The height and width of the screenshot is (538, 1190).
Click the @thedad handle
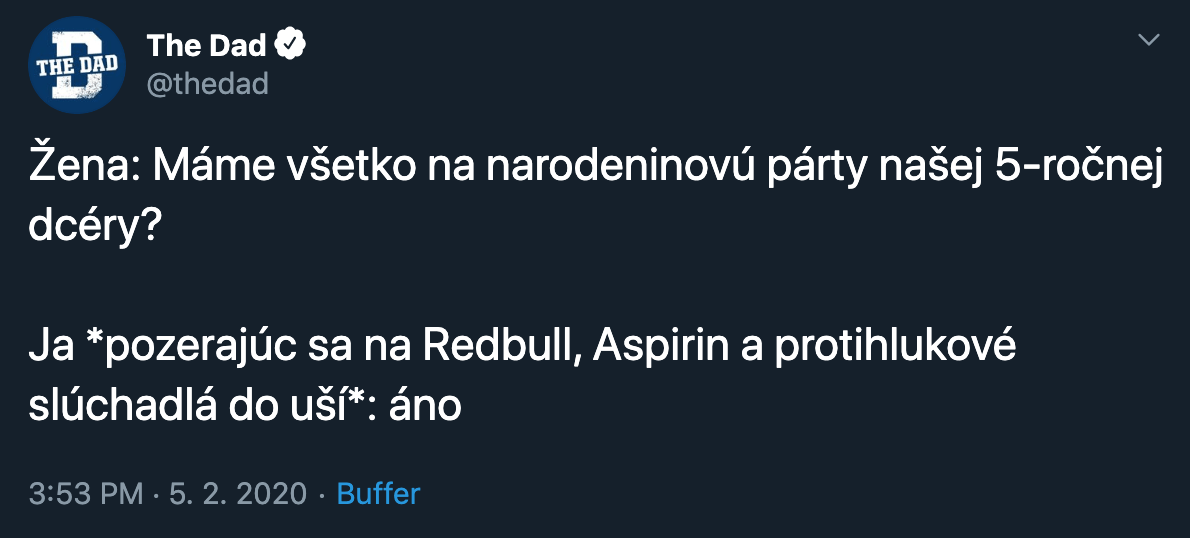208,84
